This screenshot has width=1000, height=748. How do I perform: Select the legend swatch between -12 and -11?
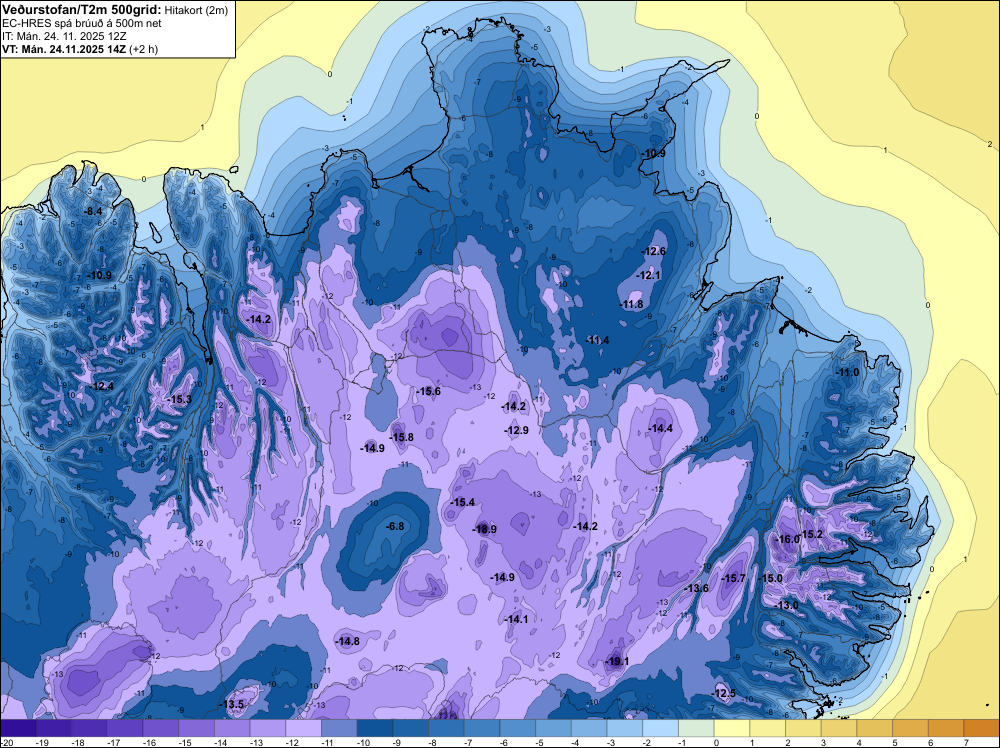pos(304,728)
